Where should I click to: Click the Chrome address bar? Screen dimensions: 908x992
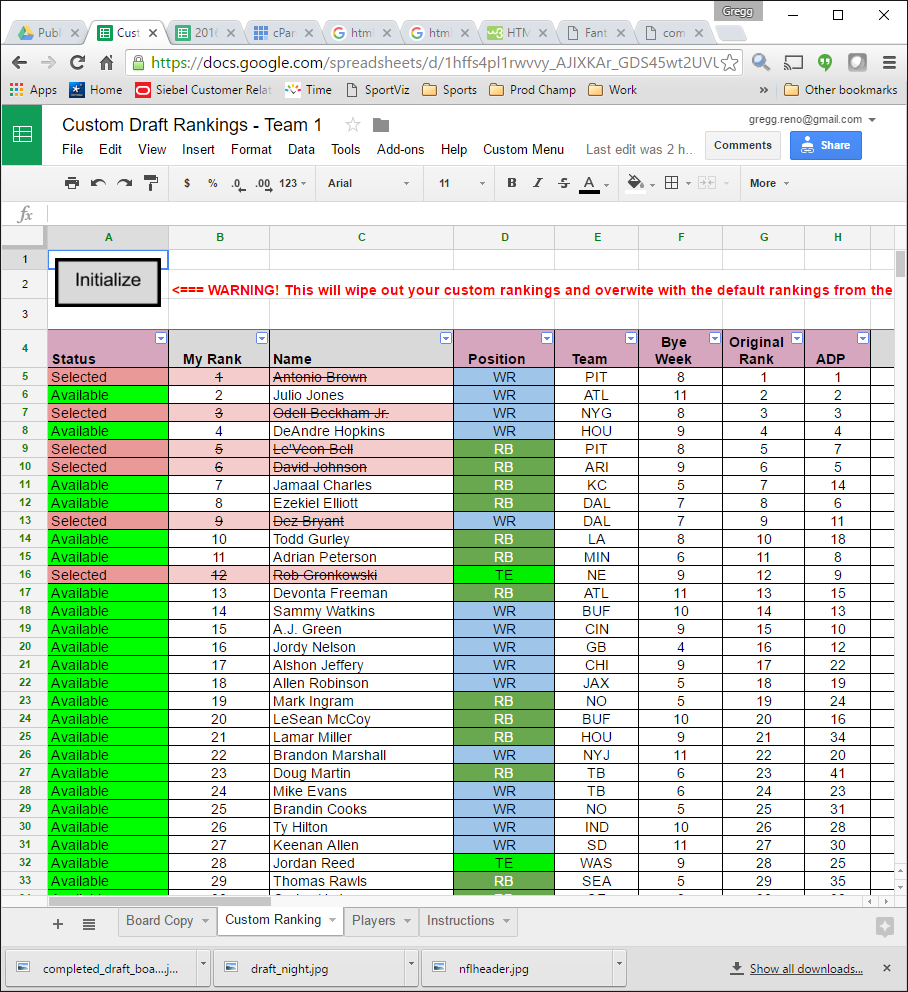tap(434, 63)
